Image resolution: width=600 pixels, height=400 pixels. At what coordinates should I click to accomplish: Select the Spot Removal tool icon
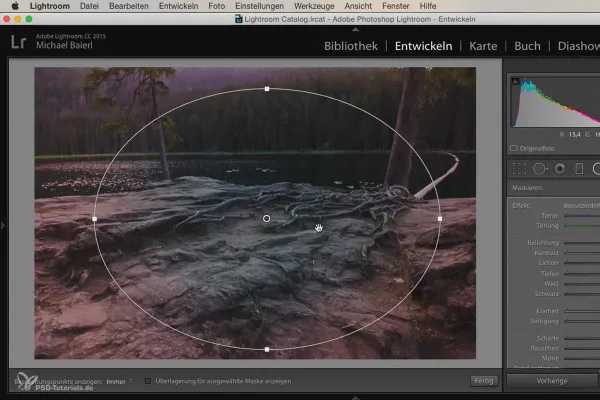pyautogui.click(x=540, y=168)
